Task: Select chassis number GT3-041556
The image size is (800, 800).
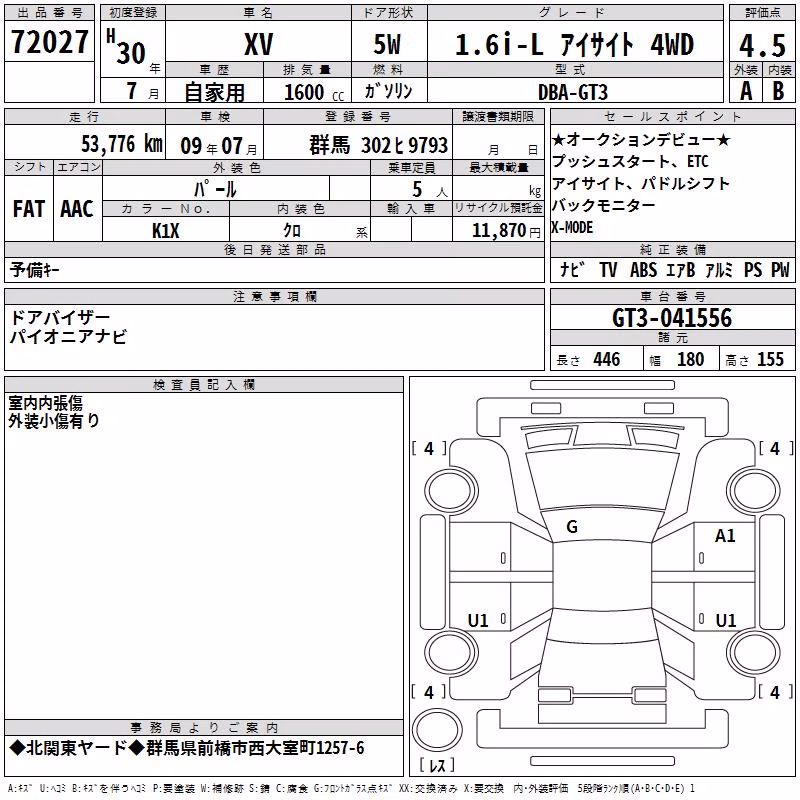Action: click(x=672, y=318)
